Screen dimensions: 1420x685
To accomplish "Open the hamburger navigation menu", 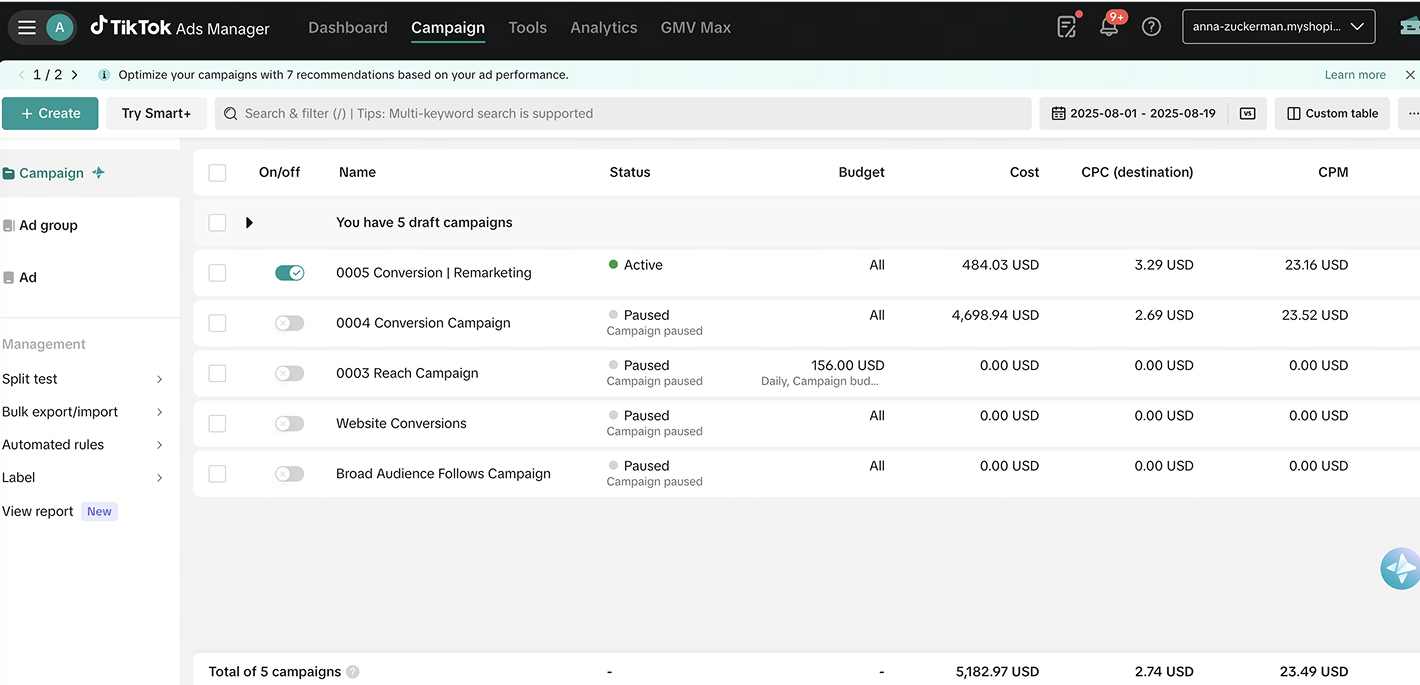I will pyautogui.click(x=27, y=27).
